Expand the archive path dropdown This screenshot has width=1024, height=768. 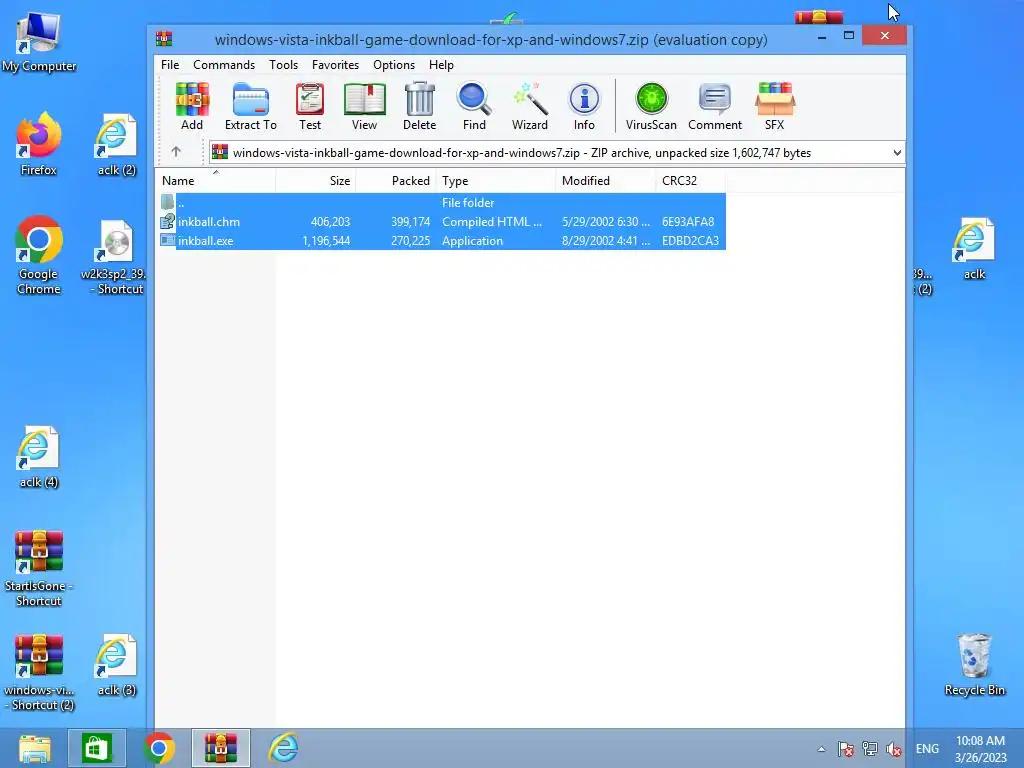tap(897, 153)
